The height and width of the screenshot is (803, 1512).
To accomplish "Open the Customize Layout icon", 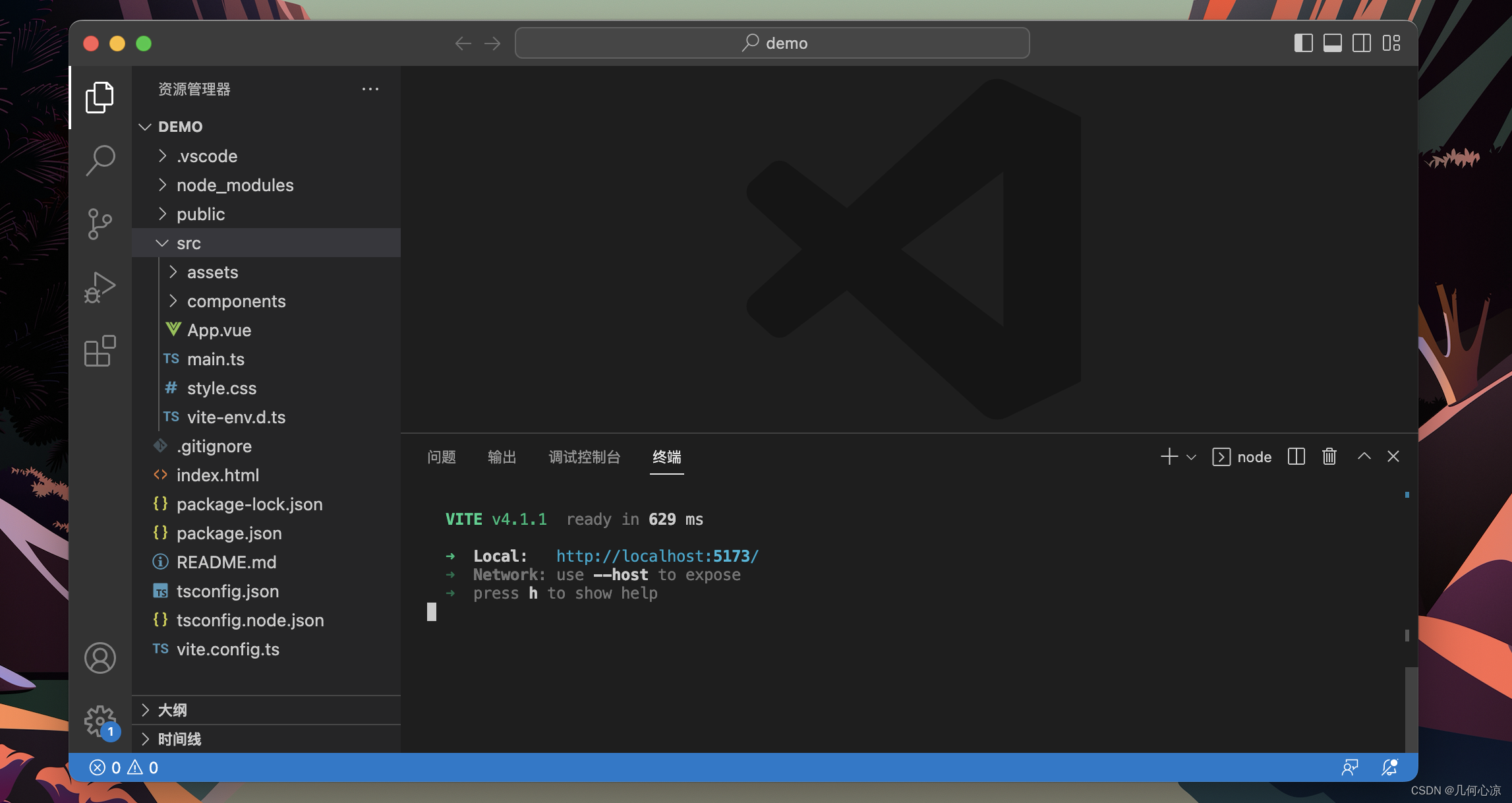I will point(1391,44).
